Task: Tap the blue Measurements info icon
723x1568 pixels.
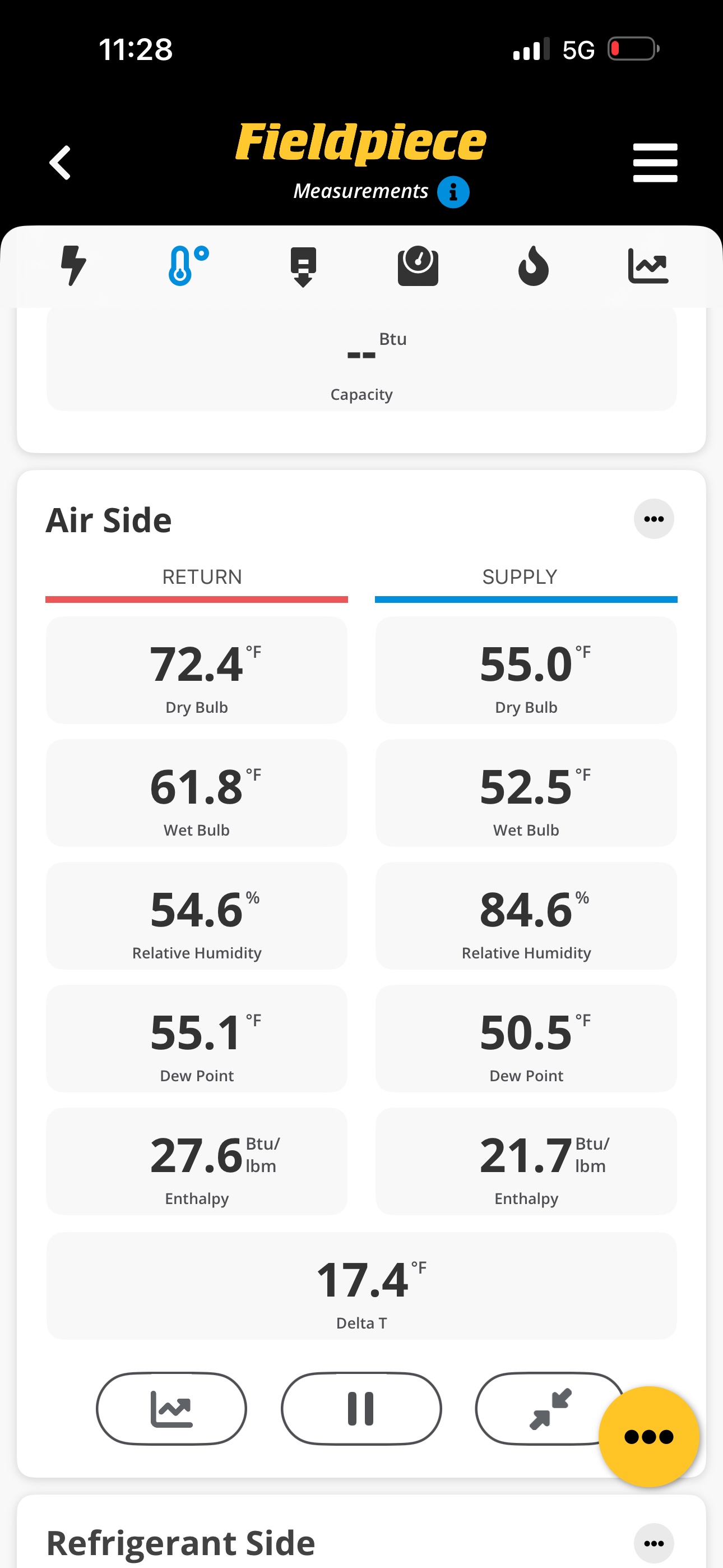Action: click(453, 192)
